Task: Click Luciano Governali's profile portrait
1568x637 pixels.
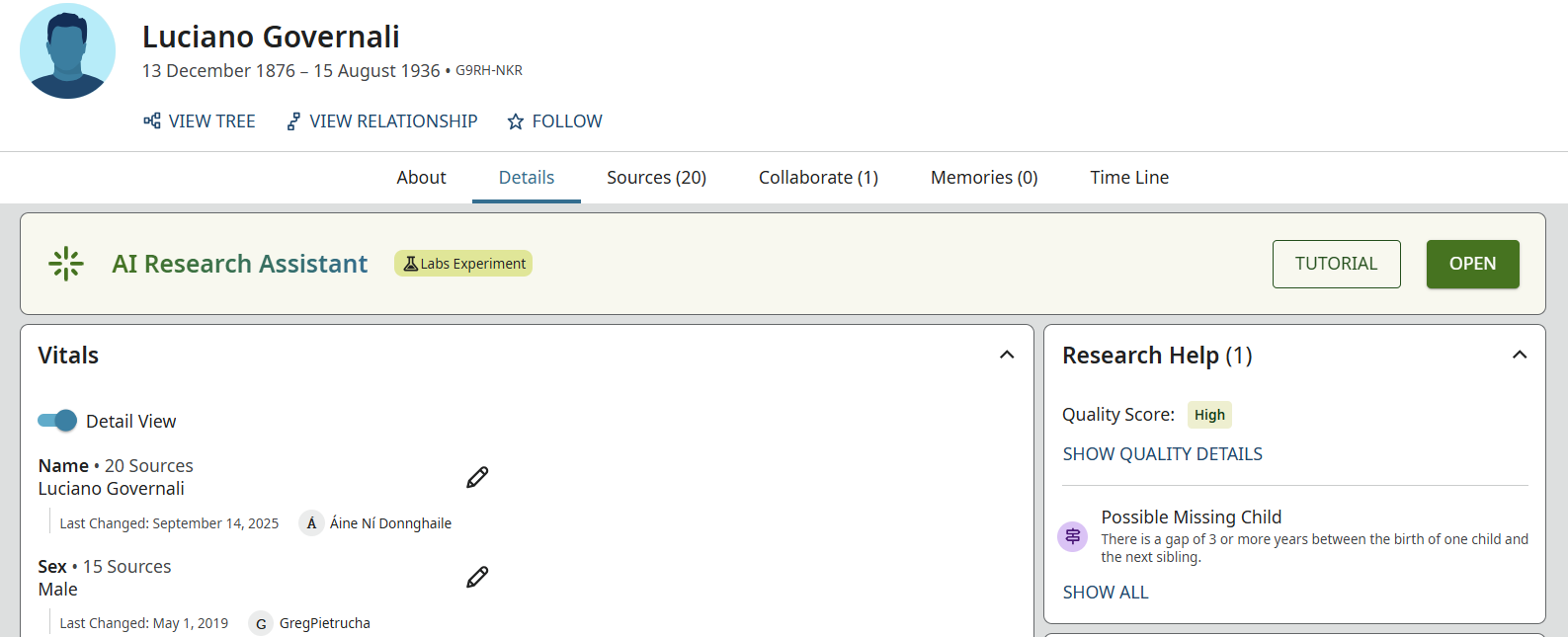Action: [x=67, y=50]
